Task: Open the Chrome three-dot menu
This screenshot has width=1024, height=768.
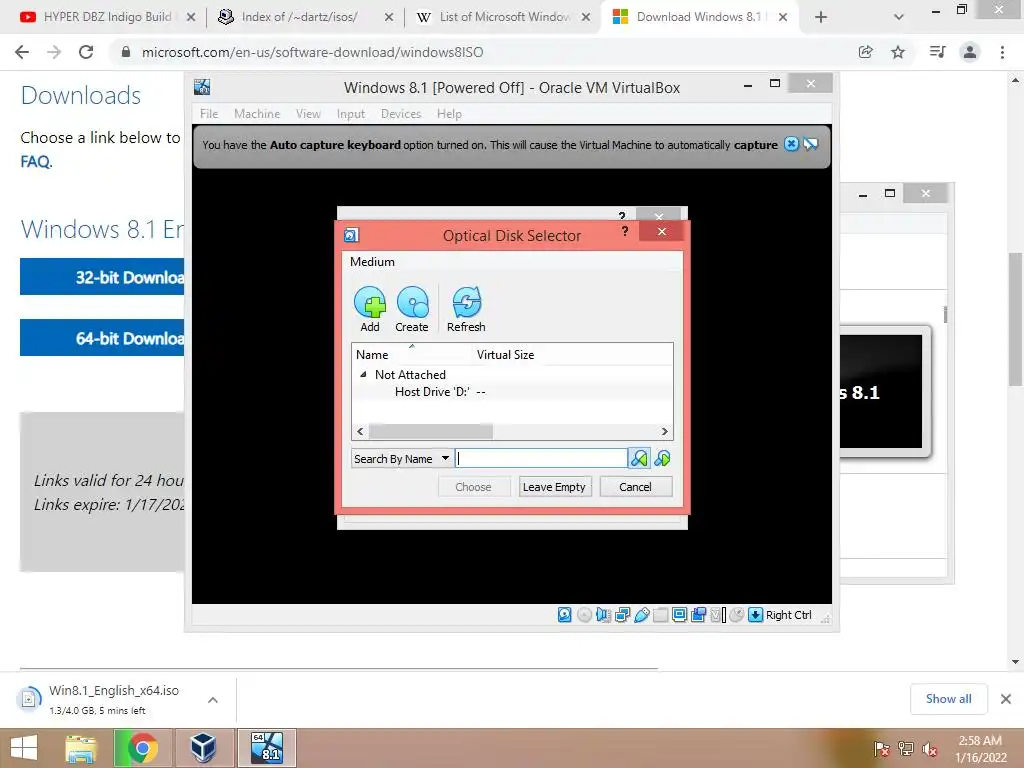Action: [x=1002, y=52]
